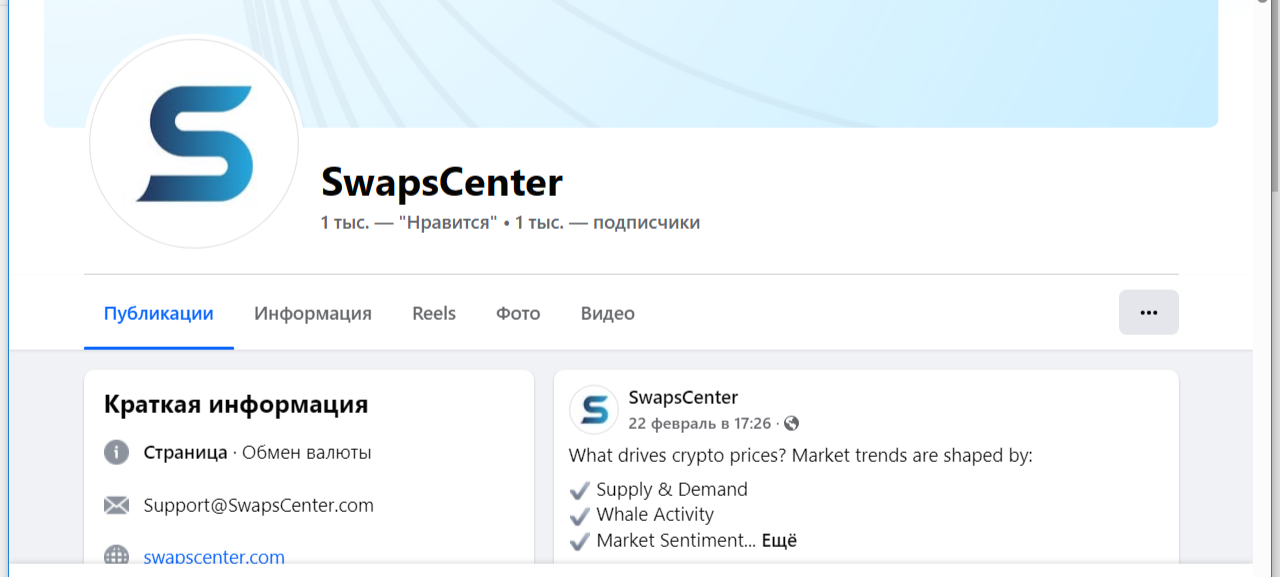This screenshot has width=1280, height=577.
Task: Click the info icon beside Страница
Action: coord(117,453)
